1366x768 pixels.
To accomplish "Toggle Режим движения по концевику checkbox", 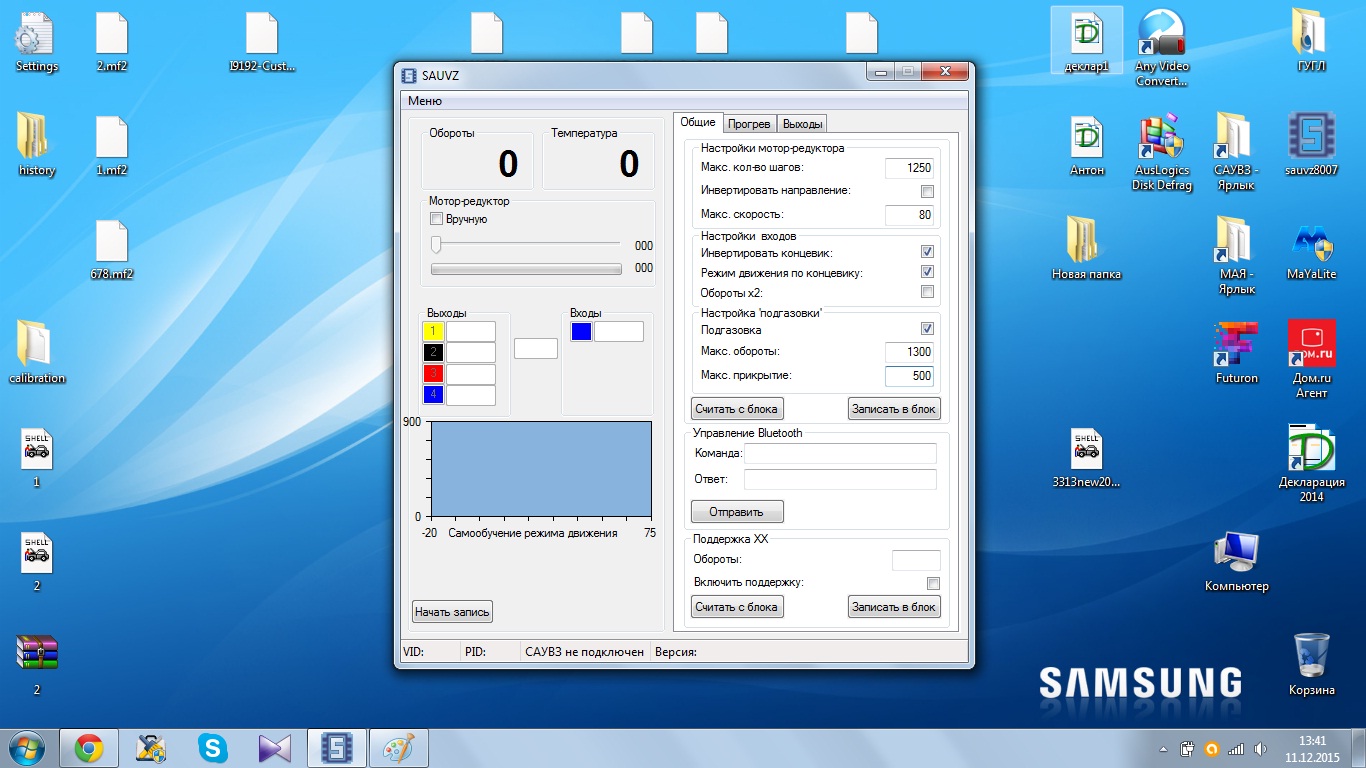I will (927, 272).
